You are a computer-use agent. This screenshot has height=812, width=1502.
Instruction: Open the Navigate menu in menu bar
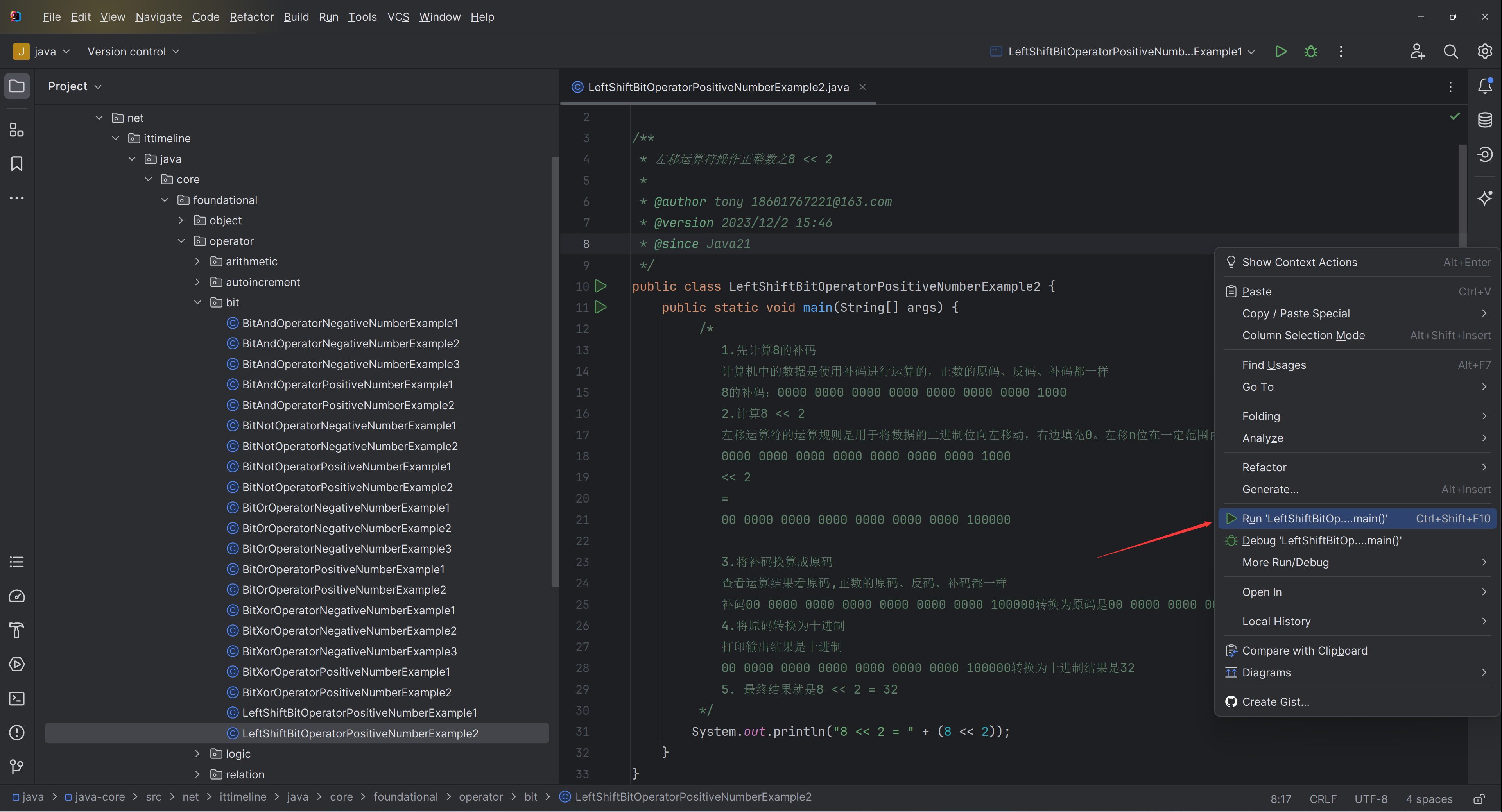(159, 17)
